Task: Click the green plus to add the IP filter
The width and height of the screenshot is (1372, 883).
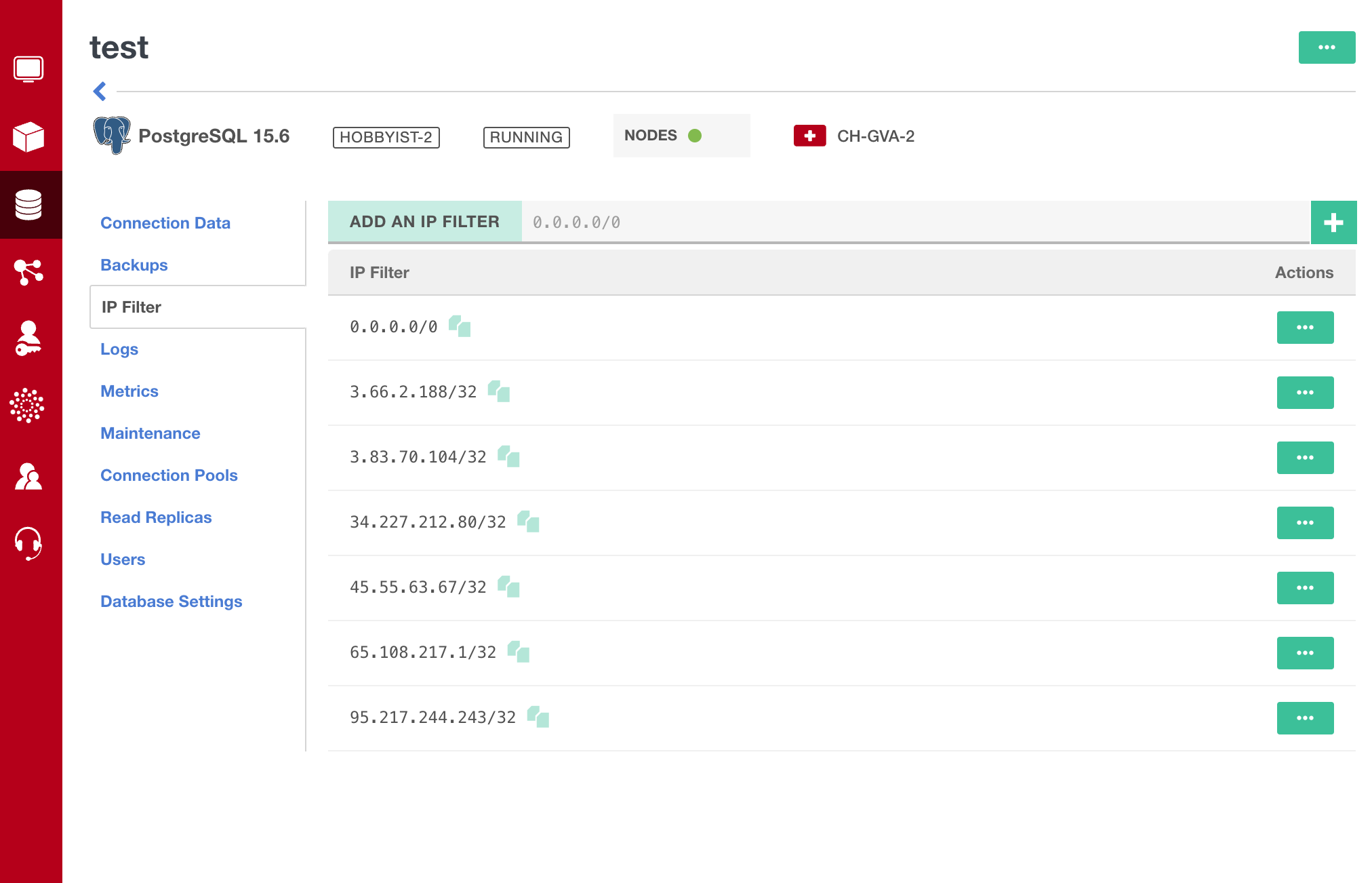Action: pos(1333,222)
